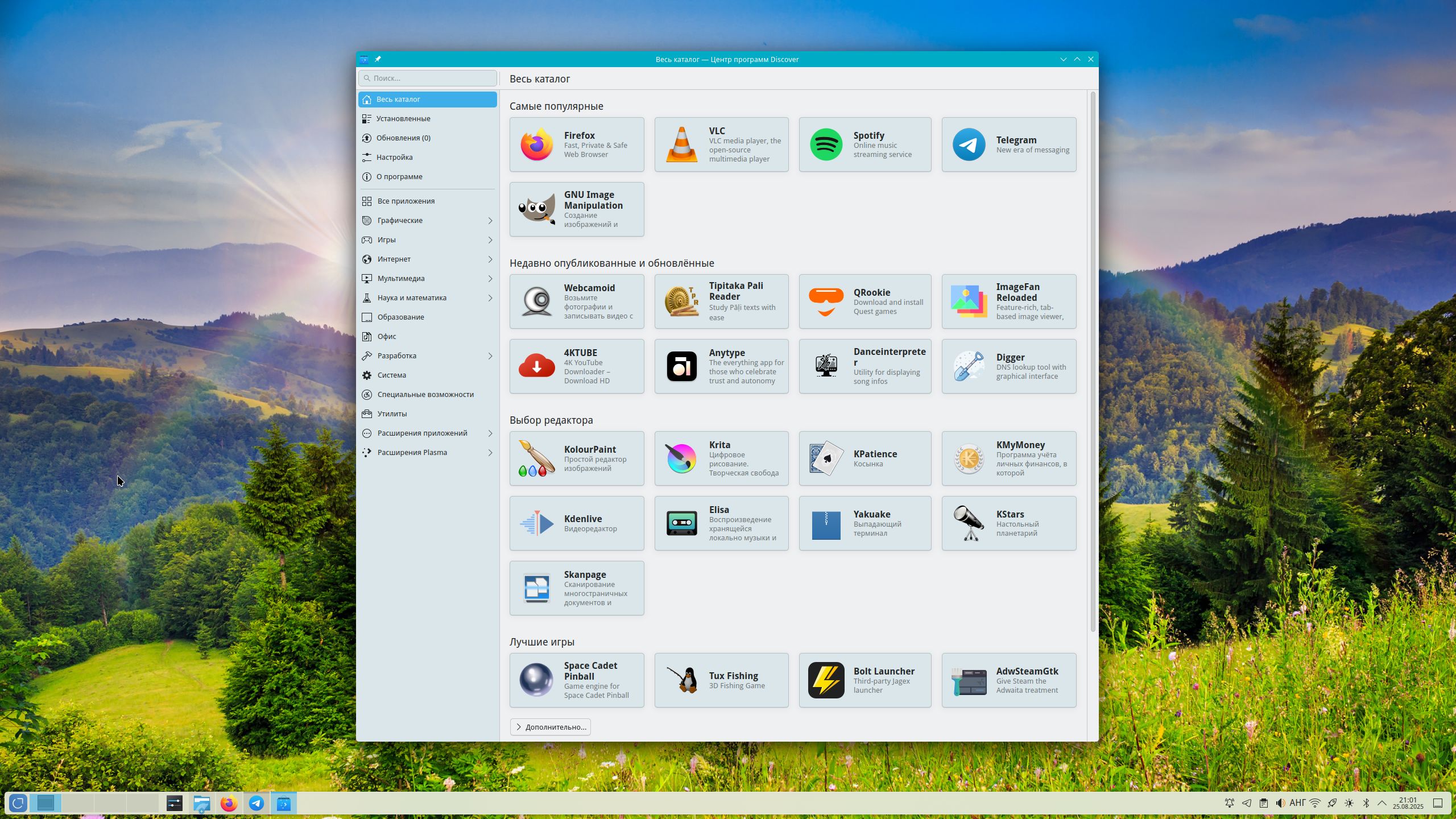Expand the Мультимедиа category arrow
The width and height of the screenshot is (1456, 819).
[x=490, y=279]
